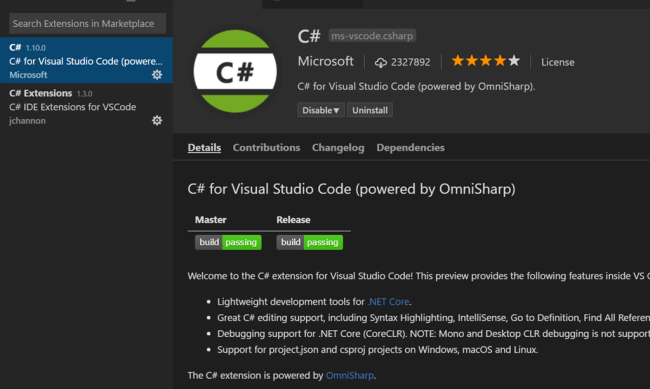Click the Master build passing badge
Screen dimensions: 650x389
coord(228,242)
